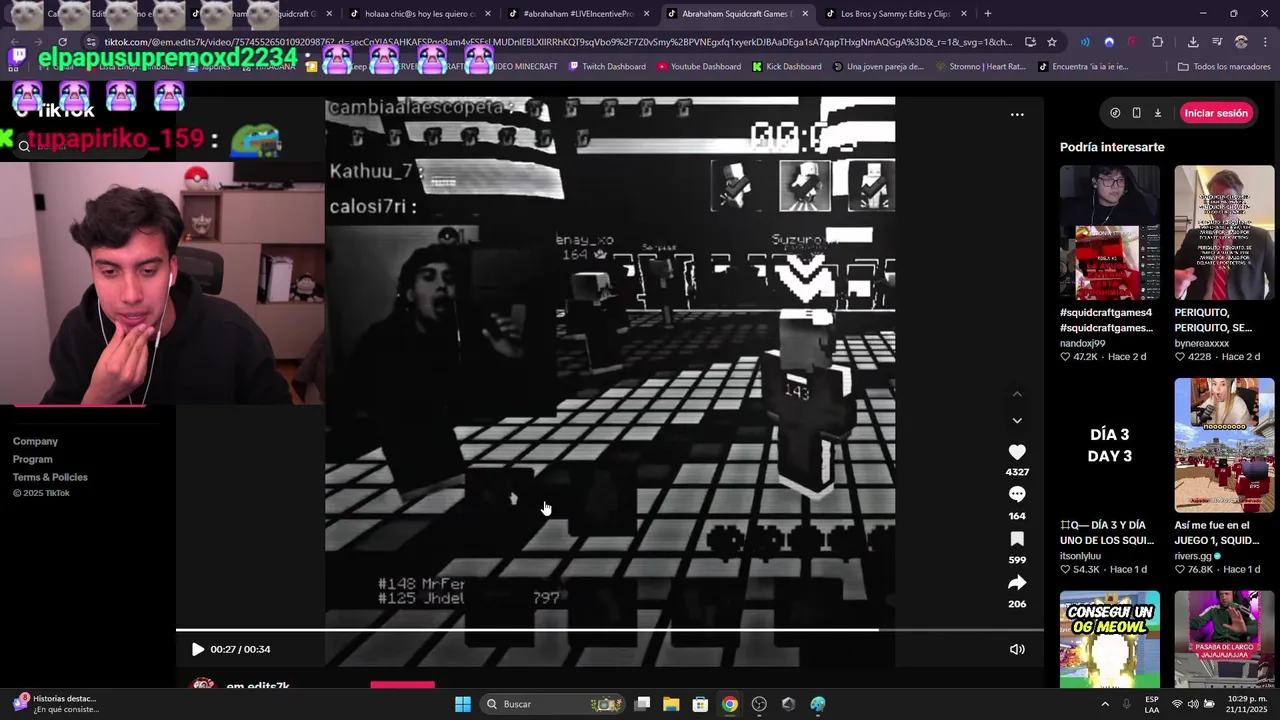Image resolution: width=1280 pixels, height=720 pixels.
Task: Open the 'Encuentra ia ia ie ie' bookmark
Action: tap(1083, 67)
